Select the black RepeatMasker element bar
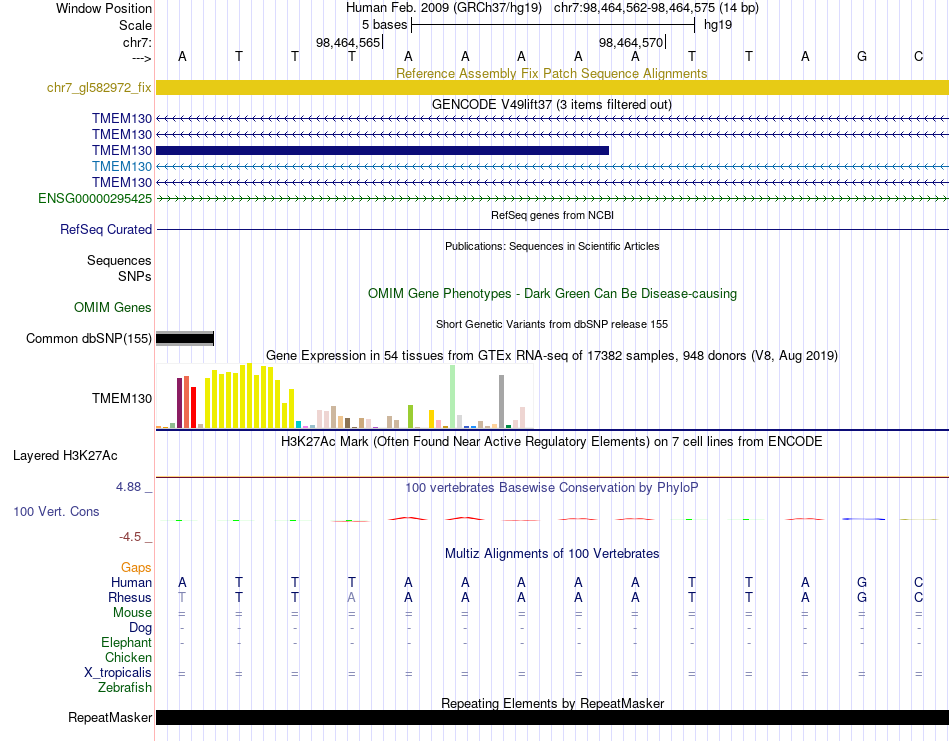 tap(552, 717)
